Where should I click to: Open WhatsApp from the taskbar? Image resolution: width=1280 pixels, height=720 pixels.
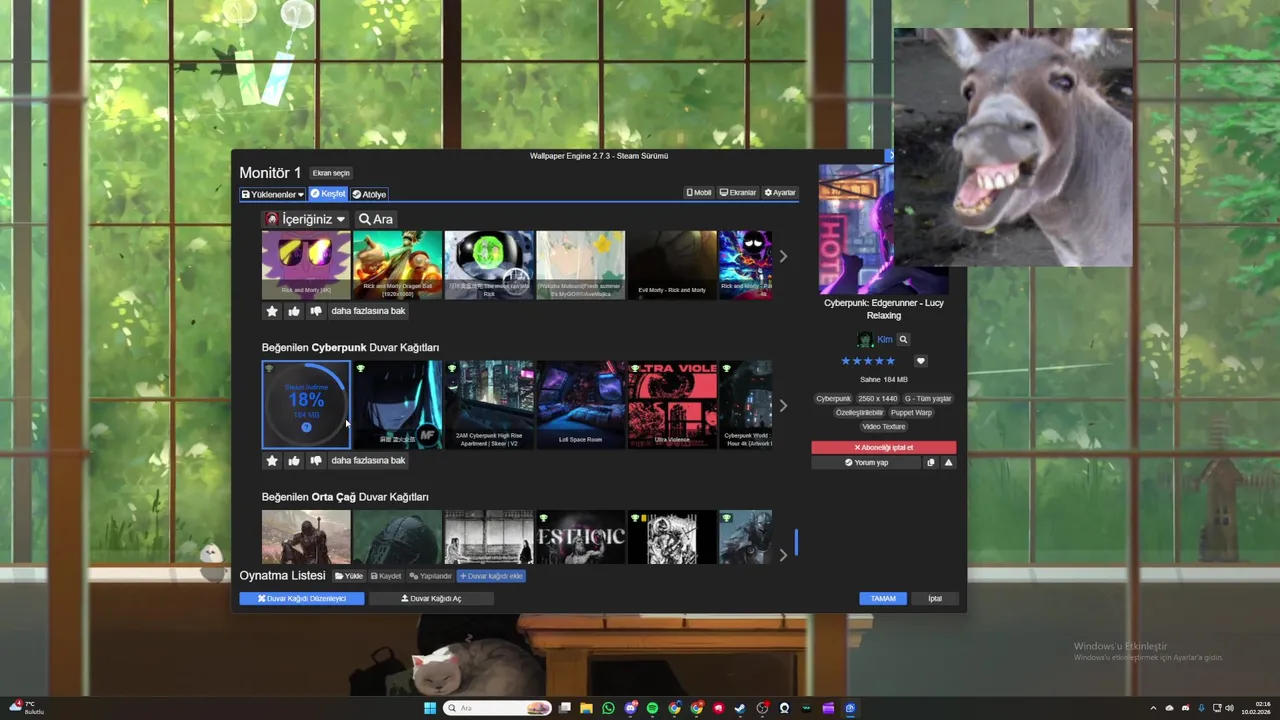click(608, 708)
